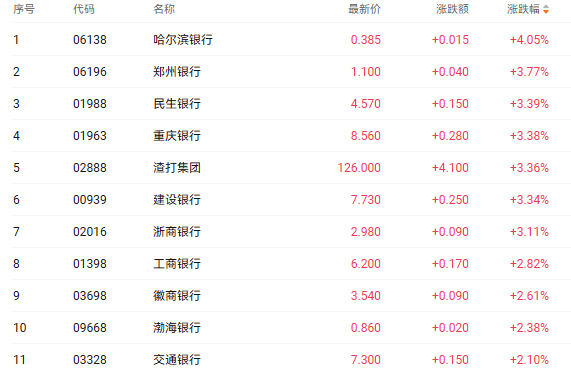Click stock code 02016
The height and width of the screenshot is (372, 571).
tap(90, 232)
